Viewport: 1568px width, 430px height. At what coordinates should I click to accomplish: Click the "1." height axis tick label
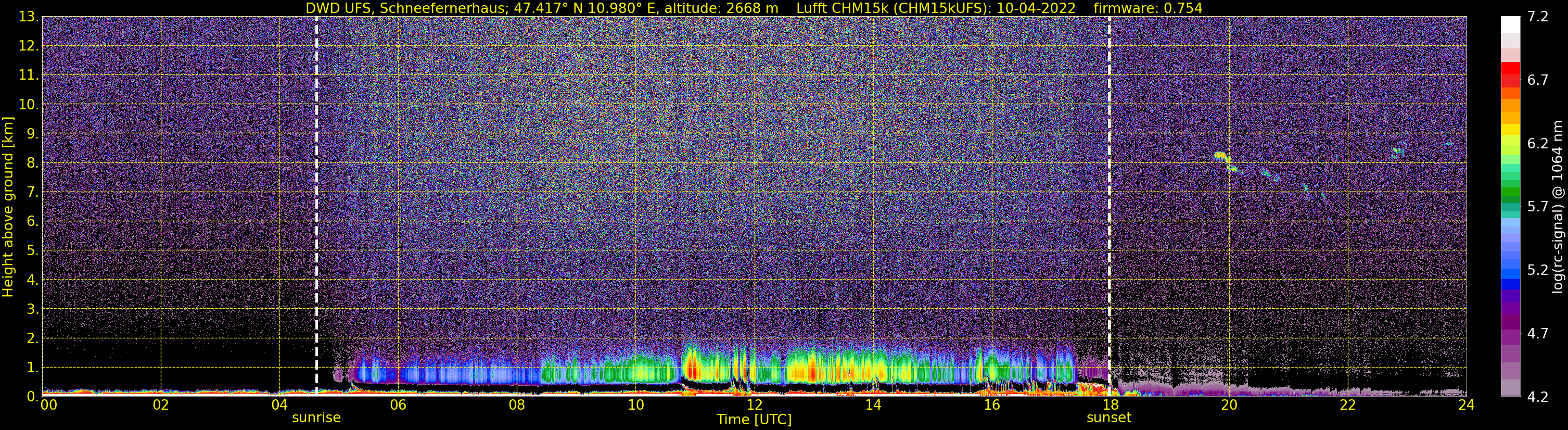[32, 367]
